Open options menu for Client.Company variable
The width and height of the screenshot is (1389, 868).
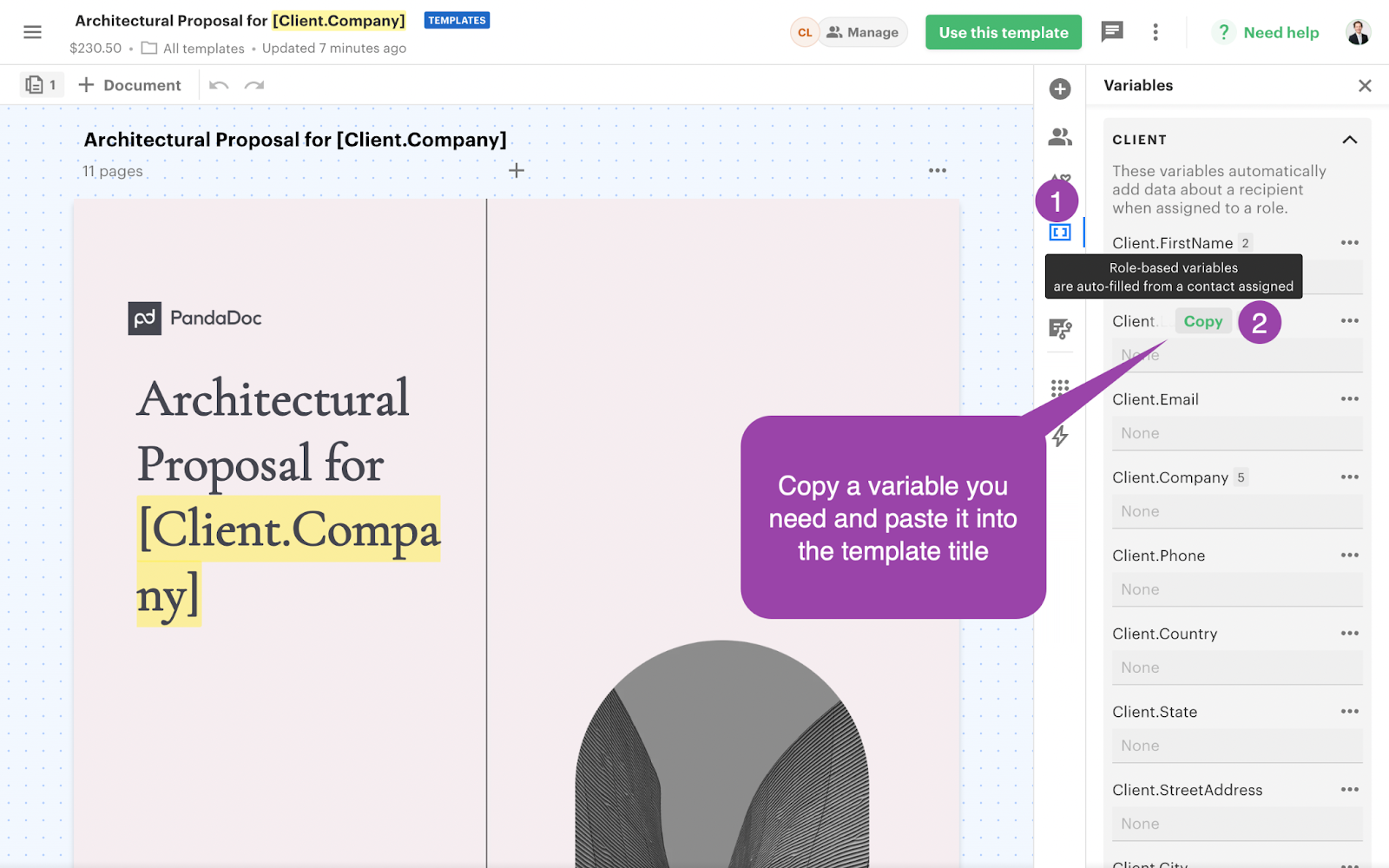1349,477
